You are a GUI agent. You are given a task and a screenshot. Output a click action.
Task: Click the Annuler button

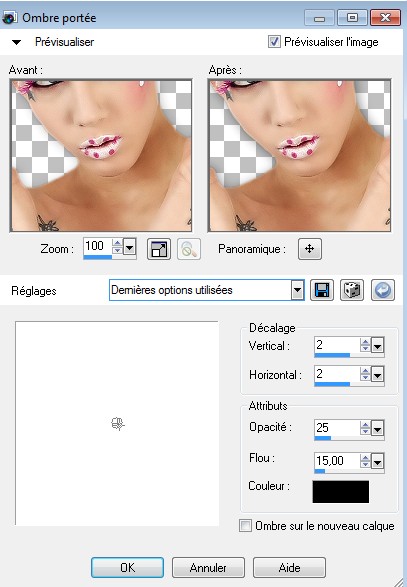click(208, 568)
